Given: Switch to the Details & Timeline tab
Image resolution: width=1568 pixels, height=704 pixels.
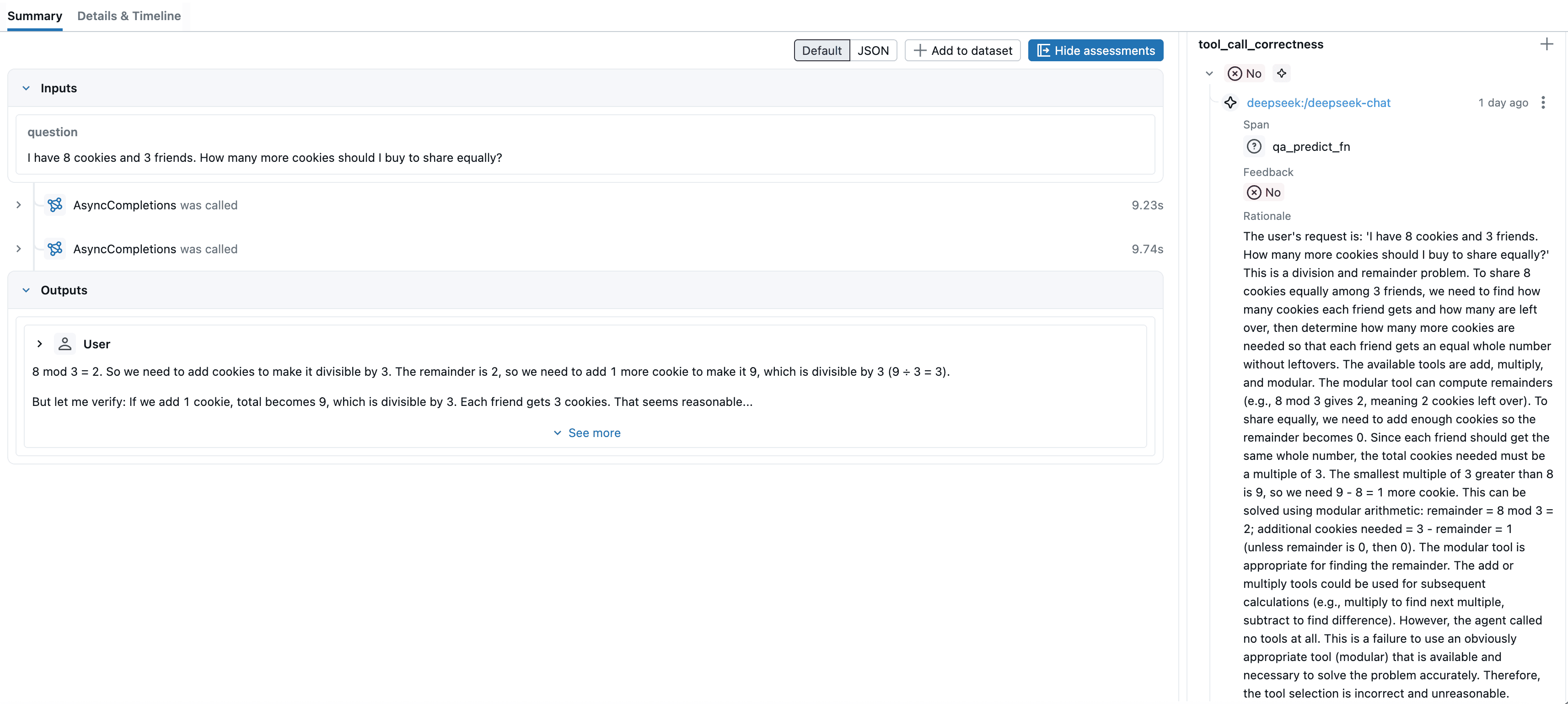Looking at the screenshot, I should pyautogui.click(x=129, y=16).
